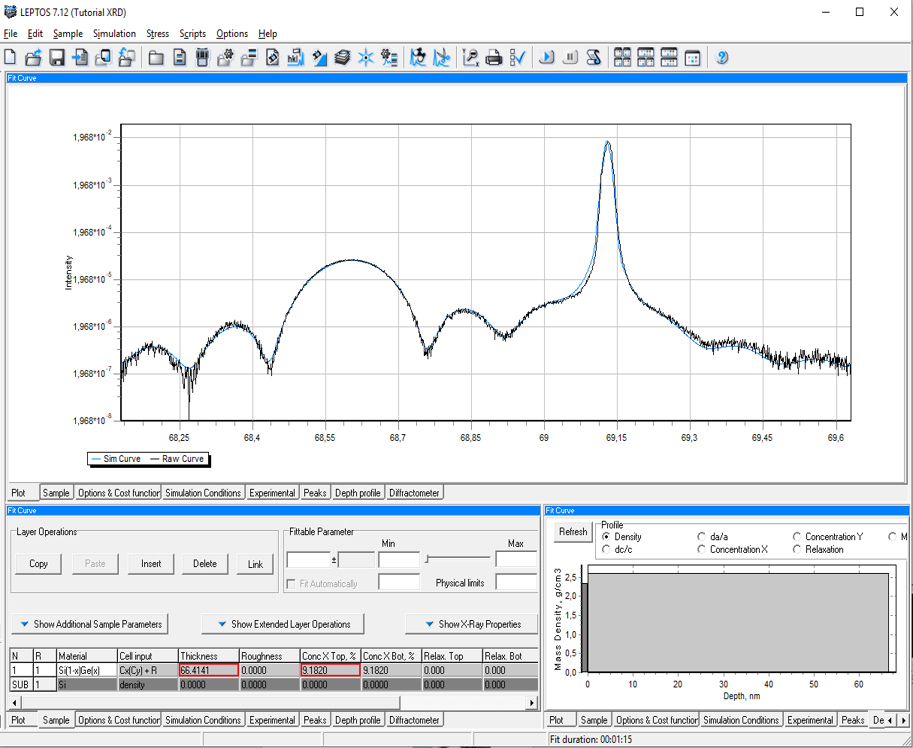Expand Show Extended Layer Operations
The width and height of the screenshot is (913, 748).
tap(281, 624)
